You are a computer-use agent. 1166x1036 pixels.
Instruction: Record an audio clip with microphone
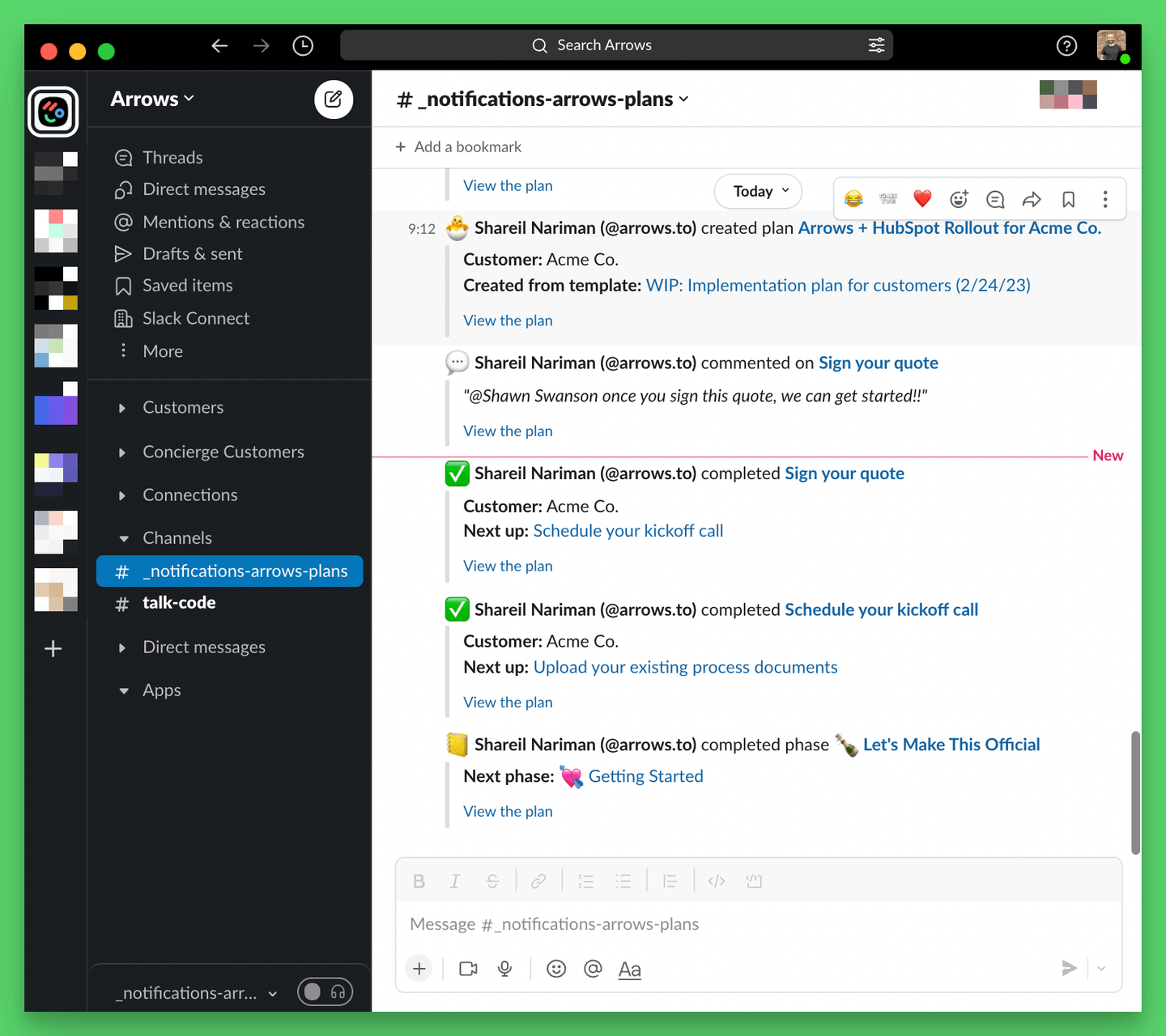coord(505,969)
